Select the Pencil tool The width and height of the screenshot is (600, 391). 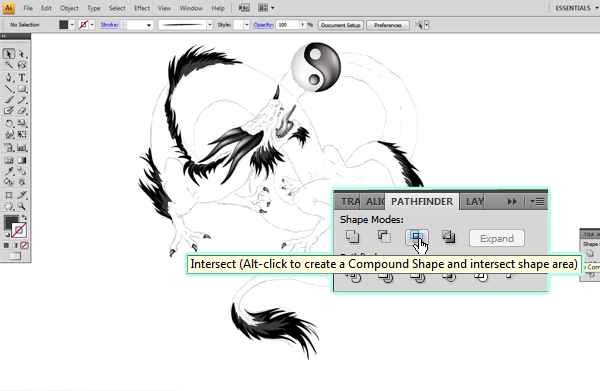[x=22, y=100]
